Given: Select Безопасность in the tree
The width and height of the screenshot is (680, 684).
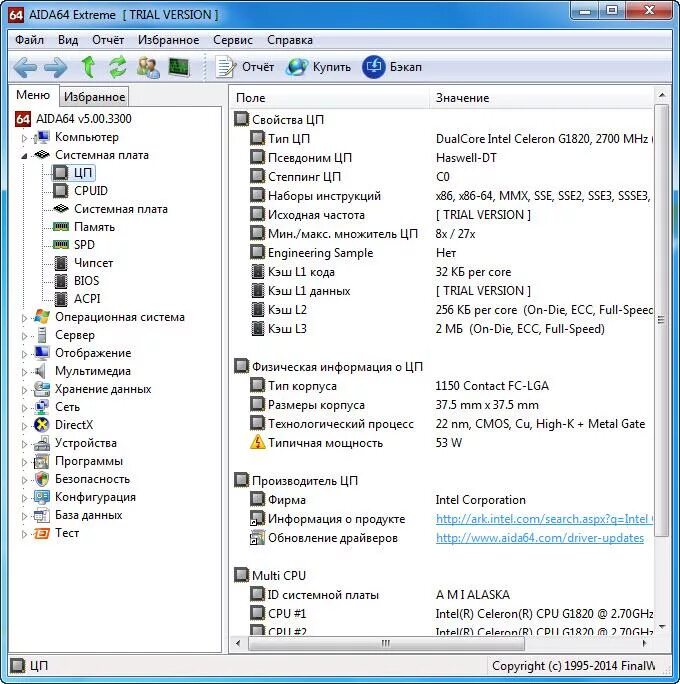Looking at the screenshot, I should click(x=92, y=479).
